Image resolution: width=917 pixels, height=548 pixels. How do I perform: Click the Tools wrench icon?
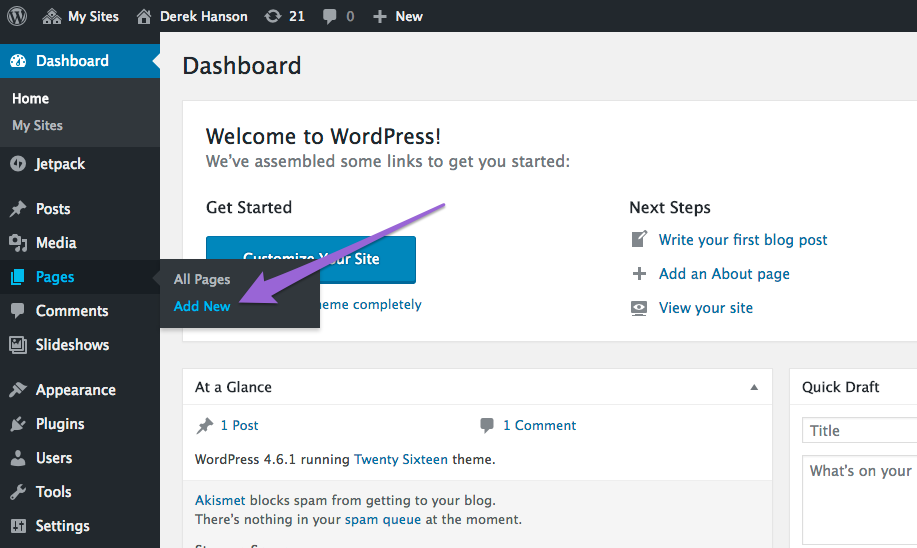(18, 492)
